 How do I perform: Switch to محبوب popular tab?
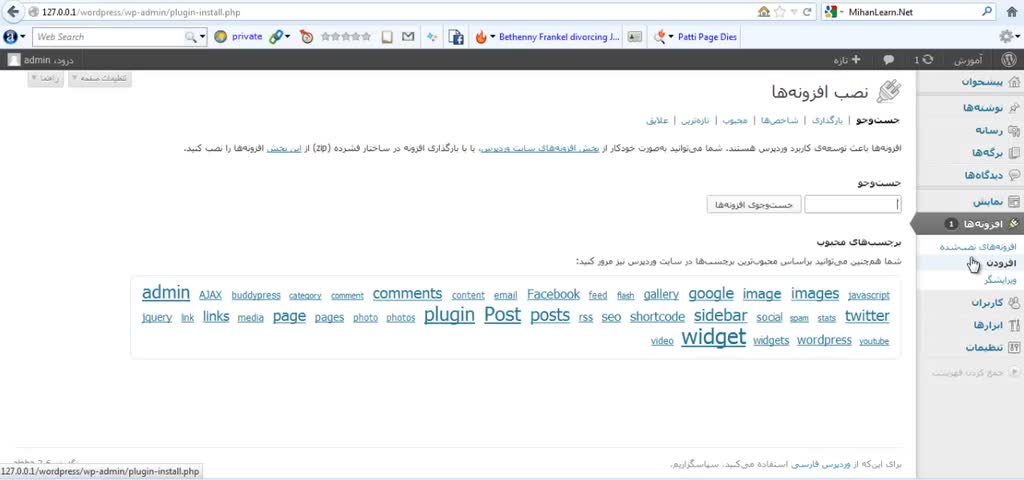click(735, 120)
